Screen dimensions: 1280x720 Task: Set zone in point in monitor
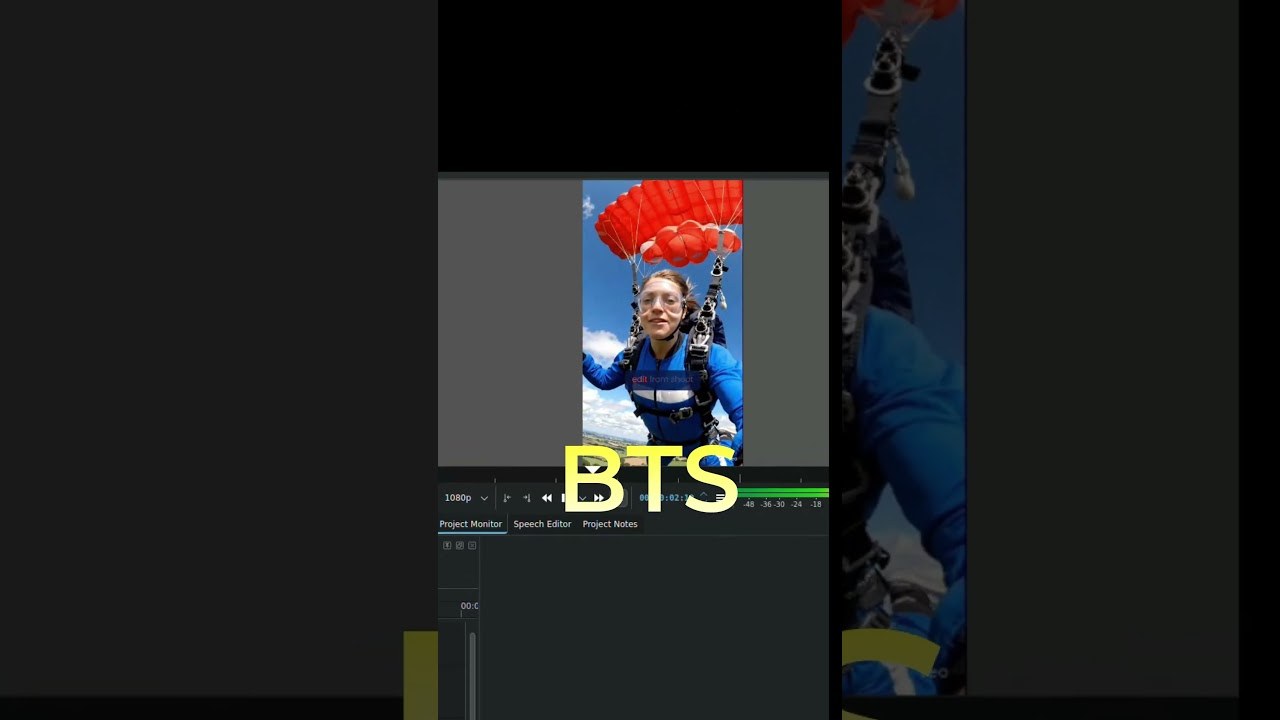click(x=506, y=498)
